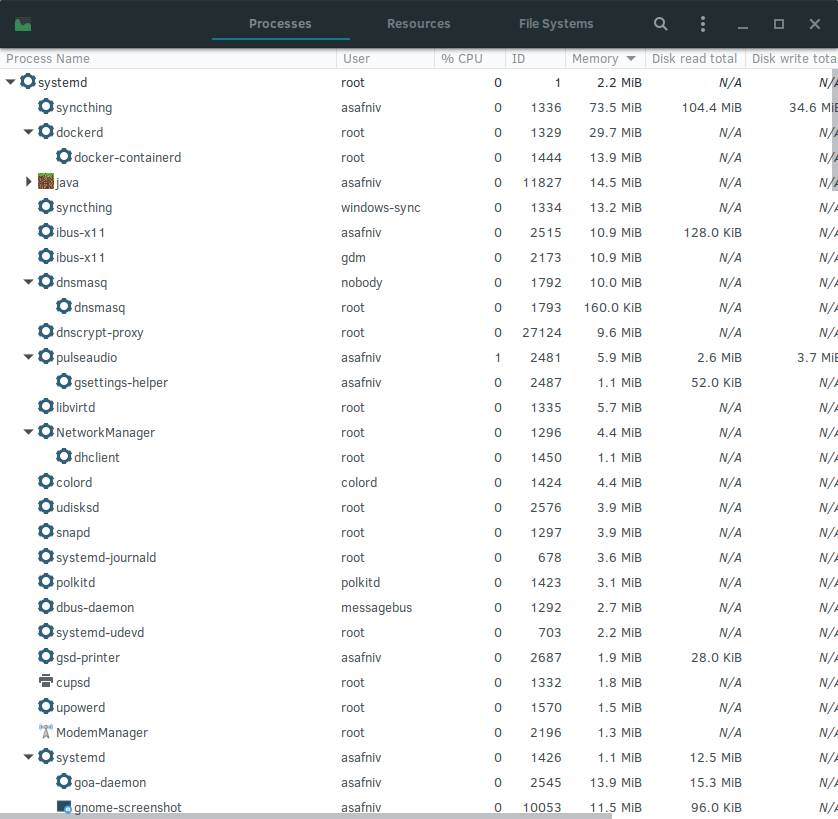Click user name polkitd
Image resolution: width=838 pixels, height=819 pixels.
click(360, 582)
